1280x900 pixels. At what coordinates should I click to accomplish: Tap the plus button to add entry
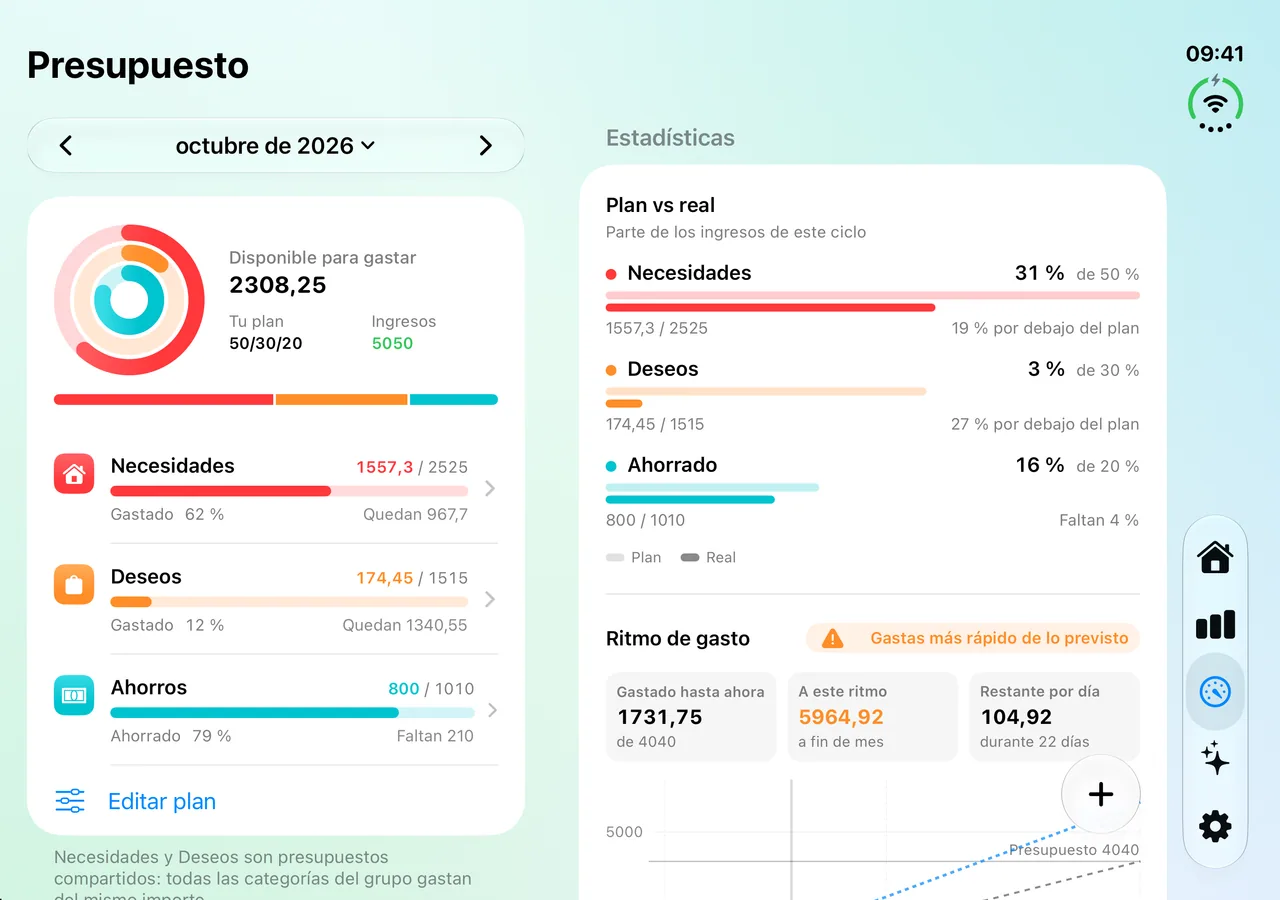[x=1101, y=795]
